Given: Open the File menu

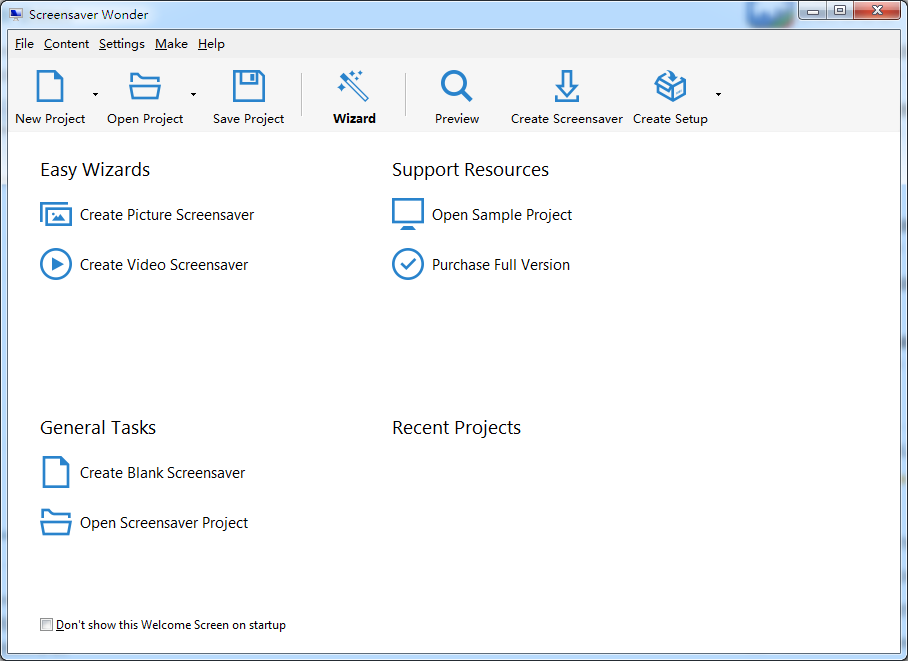Looking at the screenshot, I should (24, 43).
